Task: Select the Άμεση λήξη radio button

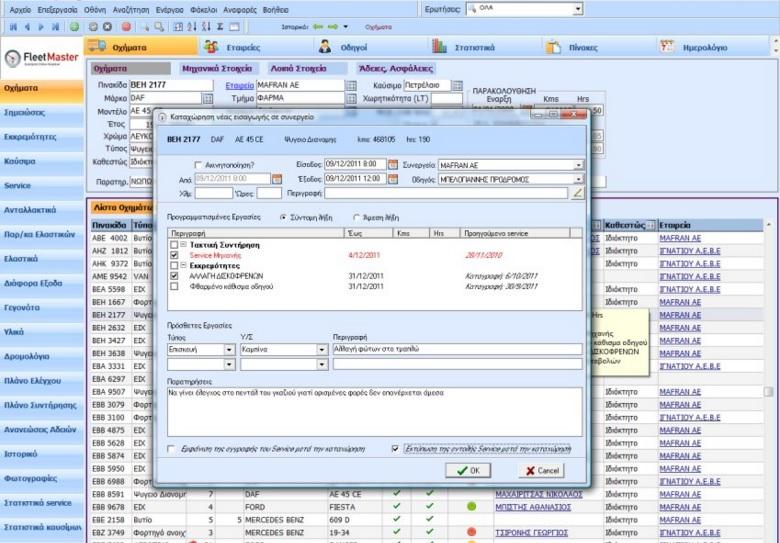Action: tap(356, 217)
